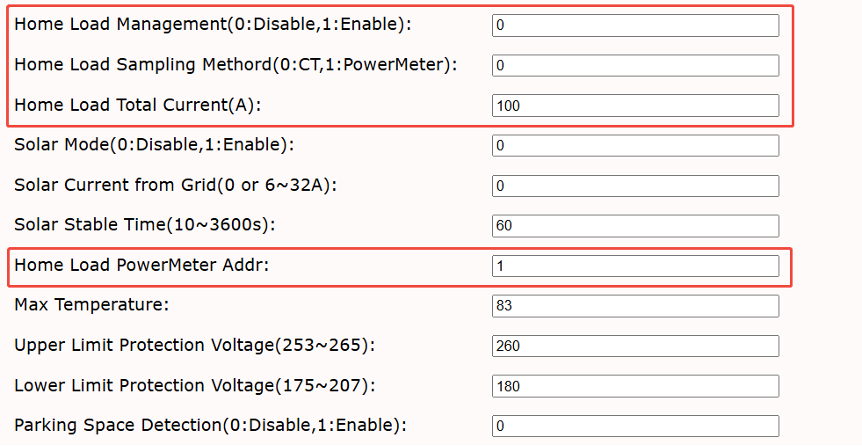
Task: Click the Home Load PowerMeter Addr label
Action: [x=142, y=265]
